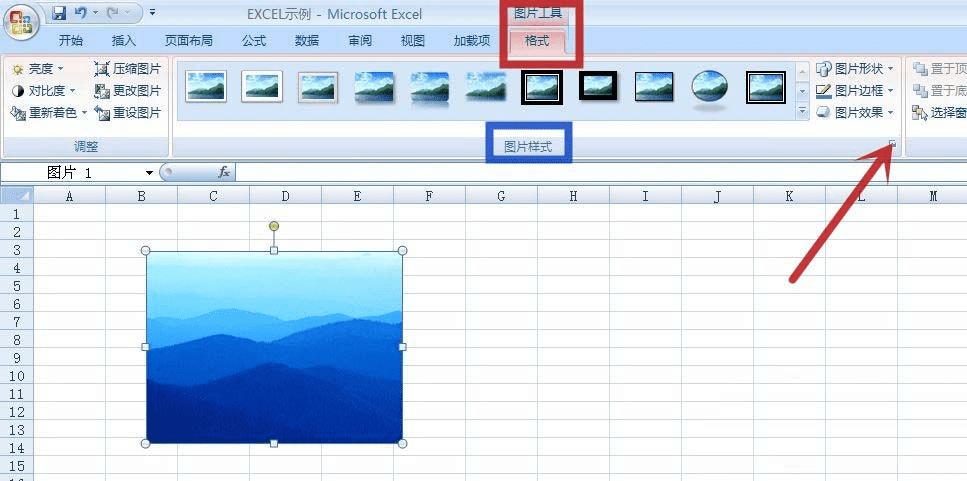
Task: Switch to the 视图 tab
Action: tap(413, 41)
